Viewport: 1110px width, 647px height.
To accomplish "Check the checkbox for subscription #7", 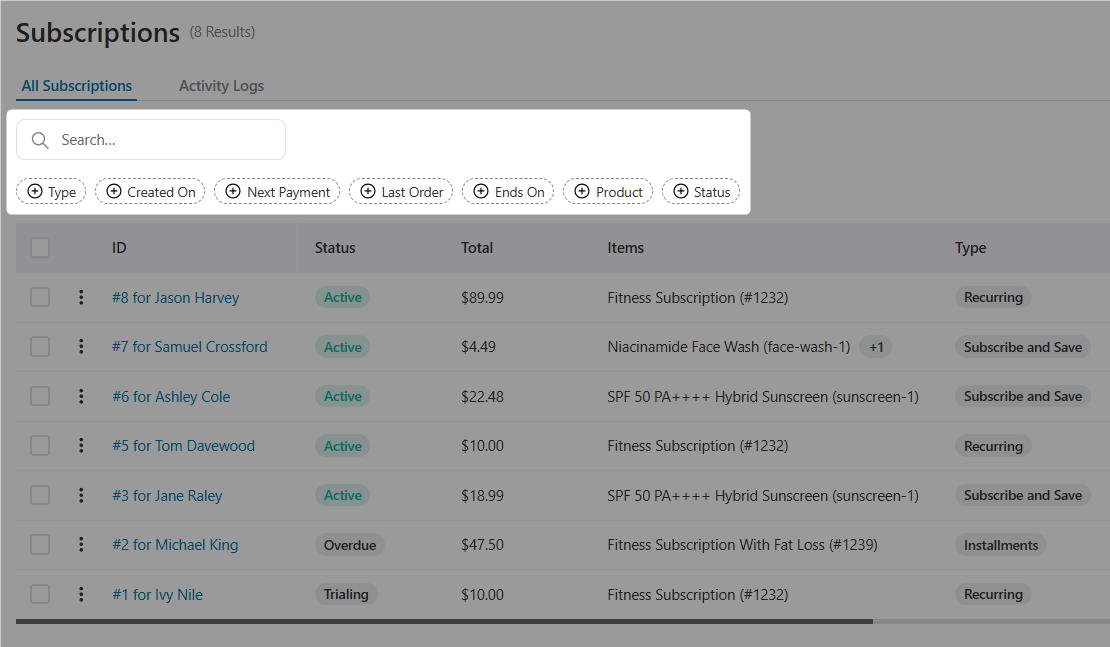I will point(40,346).
